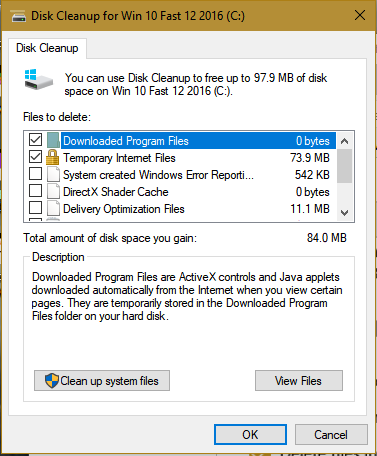Confirm cleanup with the OK button
This screenshot has height=456, width=377.
(250, 434)
